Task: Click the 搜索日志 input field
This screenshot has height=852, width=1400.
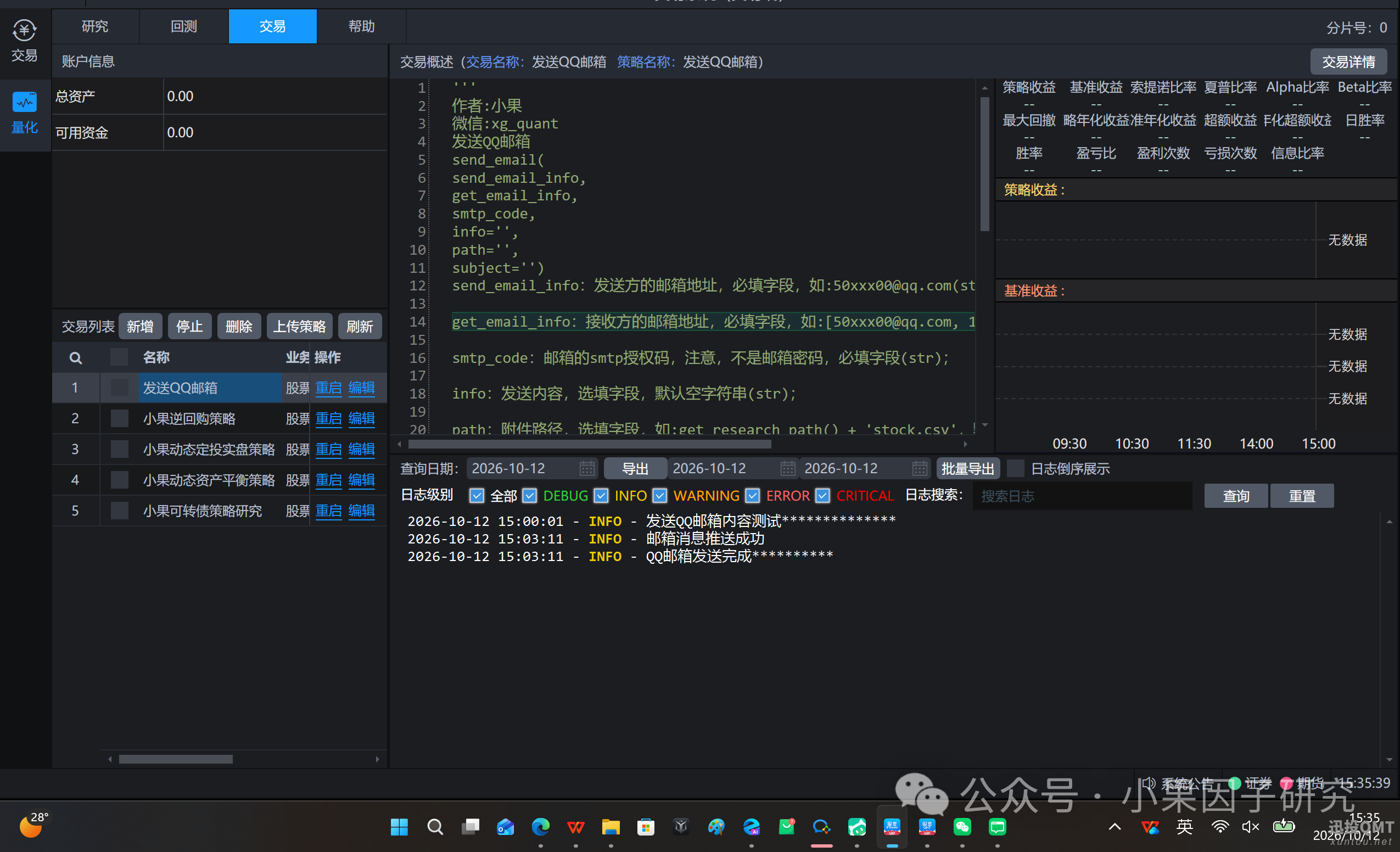Action: click(1082, 496)
